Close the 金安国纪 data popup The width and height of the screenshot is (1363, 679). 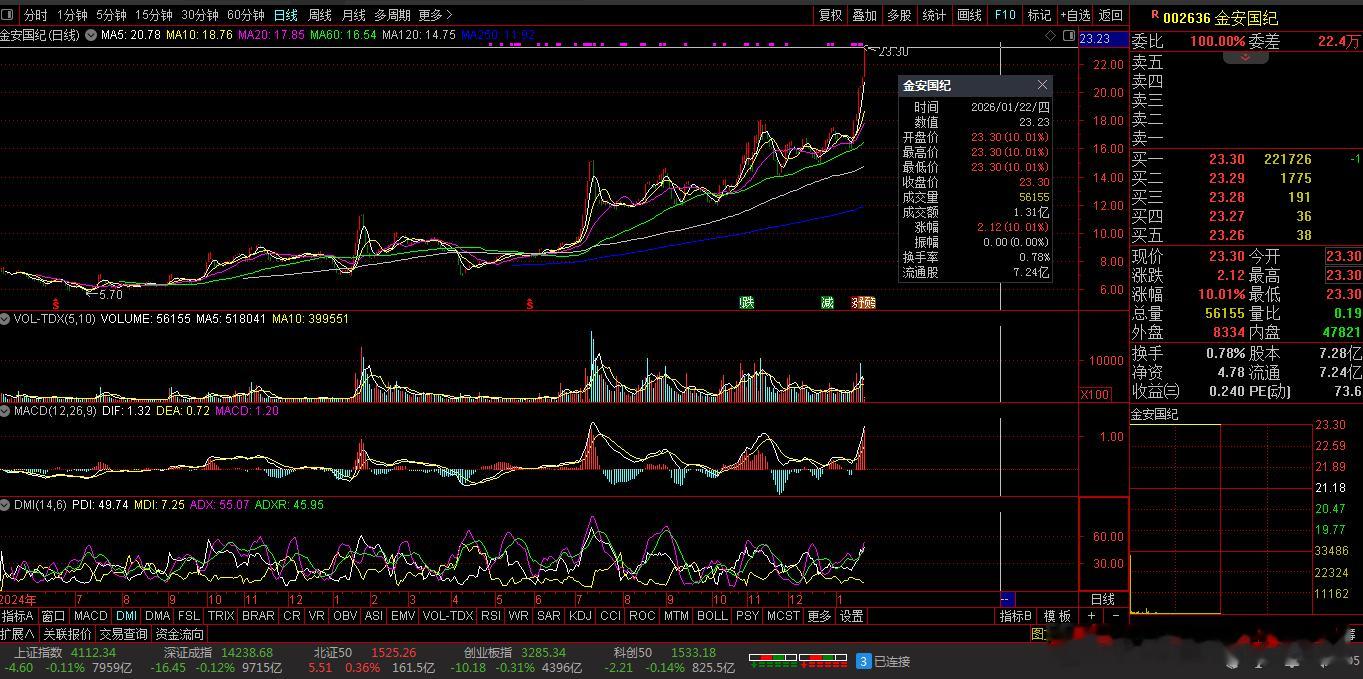pyautogui.click(x=1042, y=85)
